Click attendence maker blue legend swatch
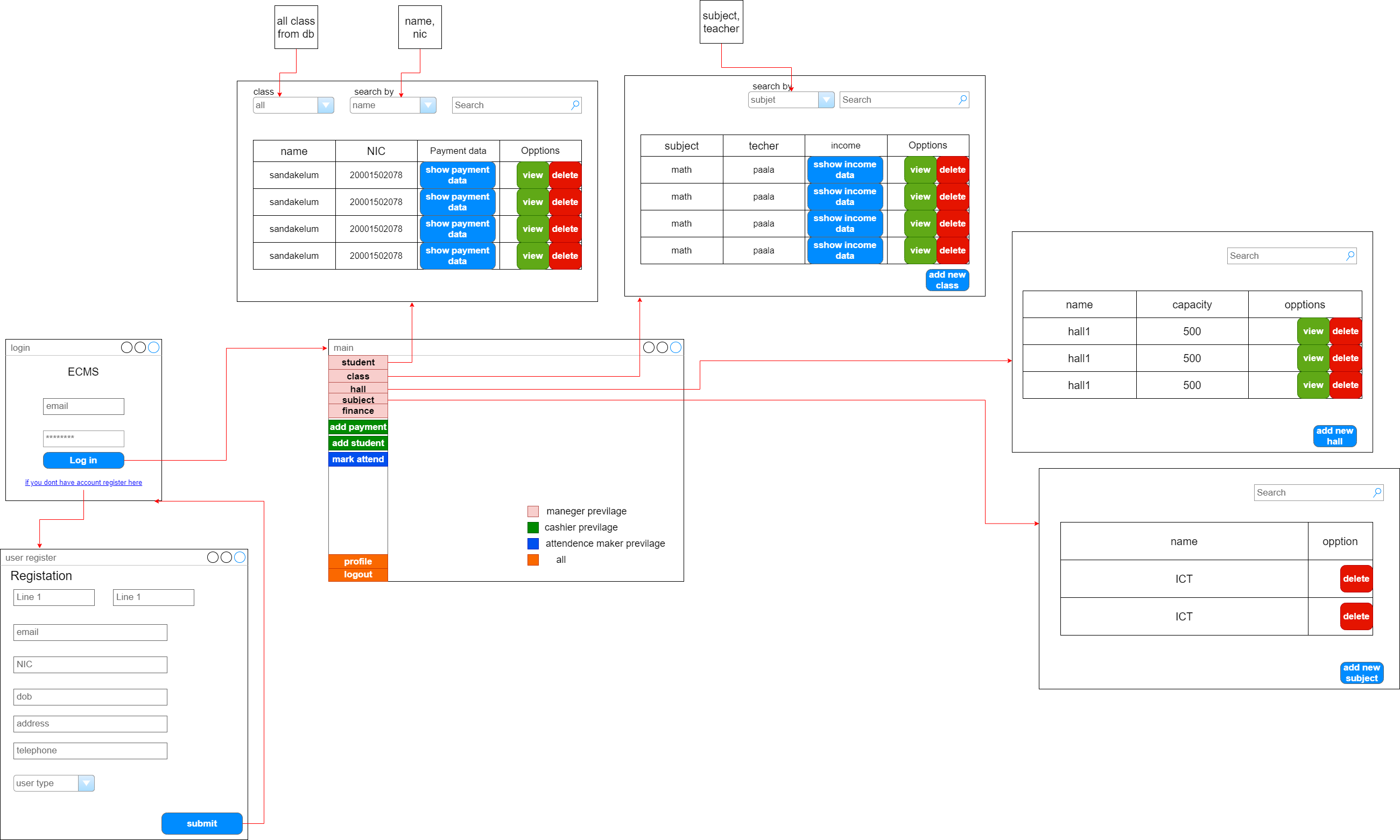Screen dimensions: 1400x840 (533, 543)
